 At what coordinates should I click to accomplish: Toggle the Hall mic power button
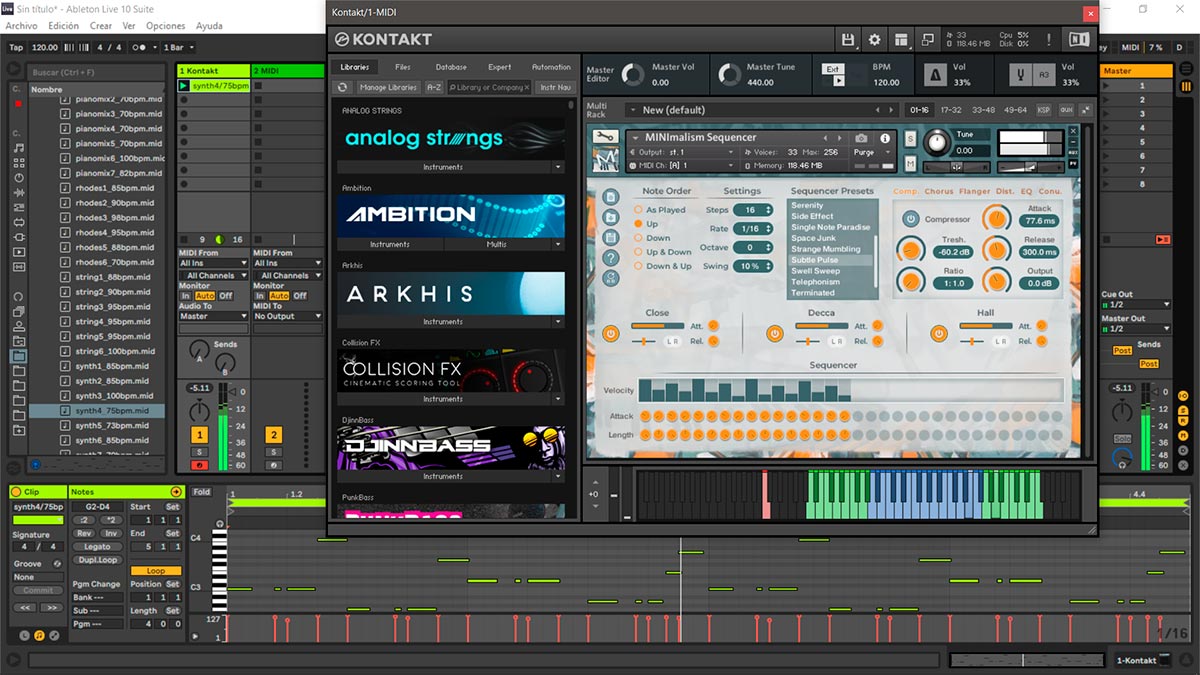click(x=938, y=333)
